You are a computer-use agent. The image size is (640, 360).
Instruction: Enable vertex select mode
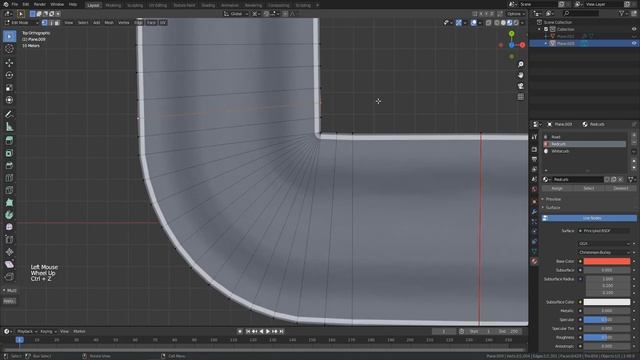click(45, 23)
